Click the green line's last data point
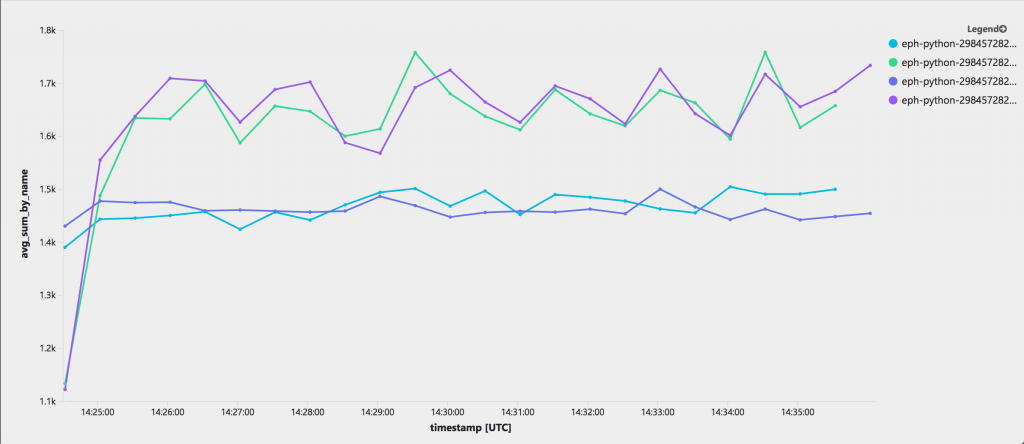 tap(835, 105)
